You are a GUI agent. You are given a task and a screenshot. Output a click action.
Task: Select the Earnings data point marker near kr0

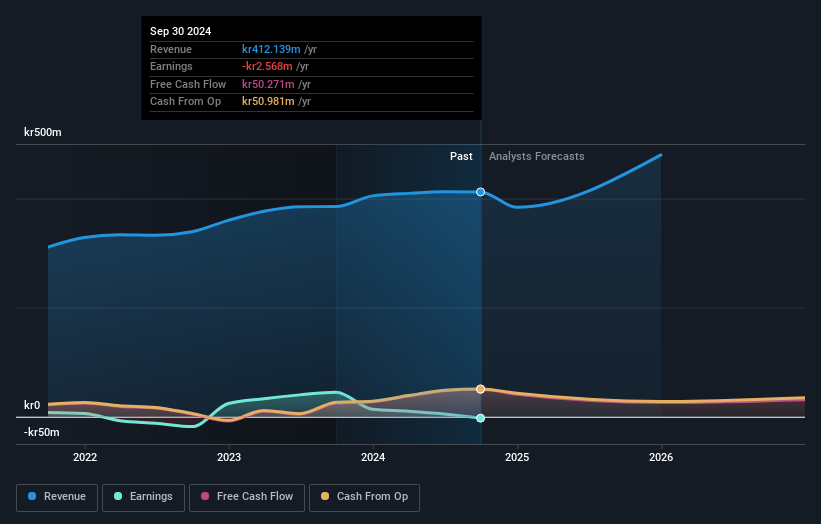pos(481,418)
